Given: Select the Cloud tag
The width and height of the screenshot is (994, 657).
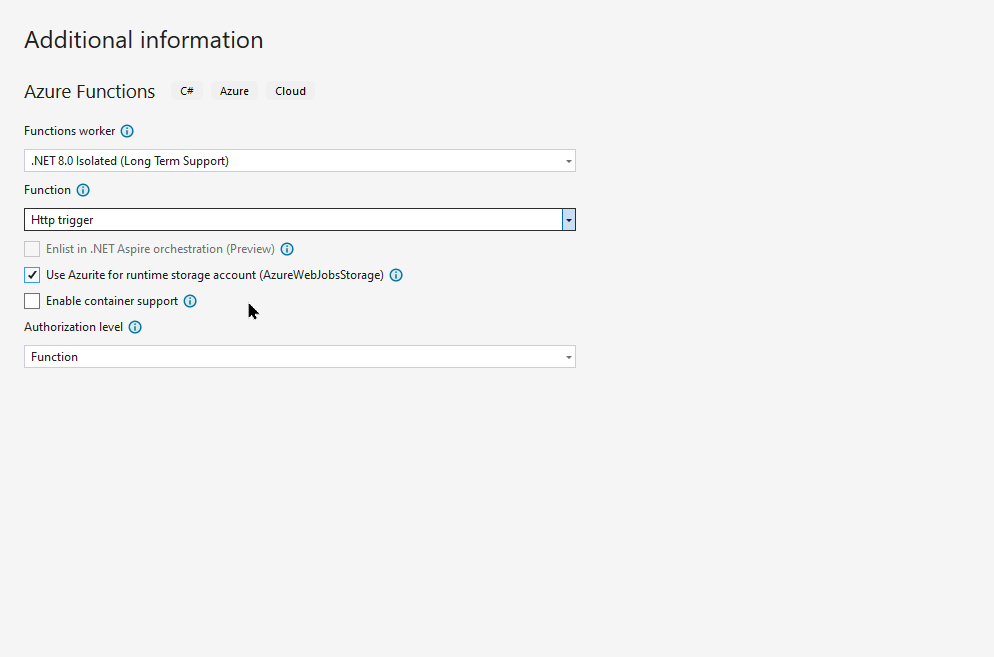Looking at the screenshot, I should click(x=290, y=91).
